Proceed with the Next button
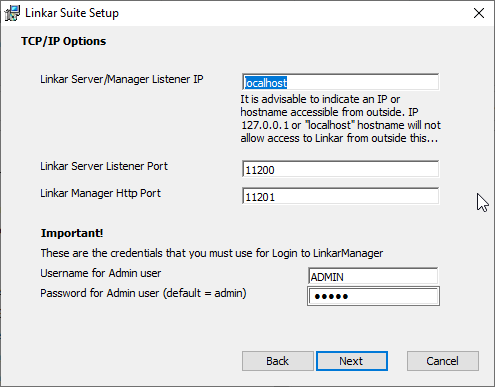The image size is (495, 387). [x=352, y=361]
